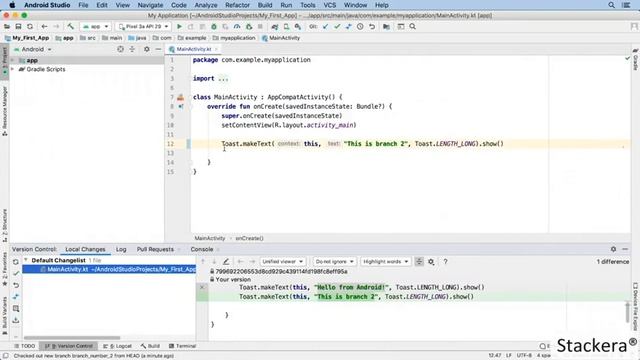Click the Save All toolbar icon
640x360 pixels.
(18, 27)
